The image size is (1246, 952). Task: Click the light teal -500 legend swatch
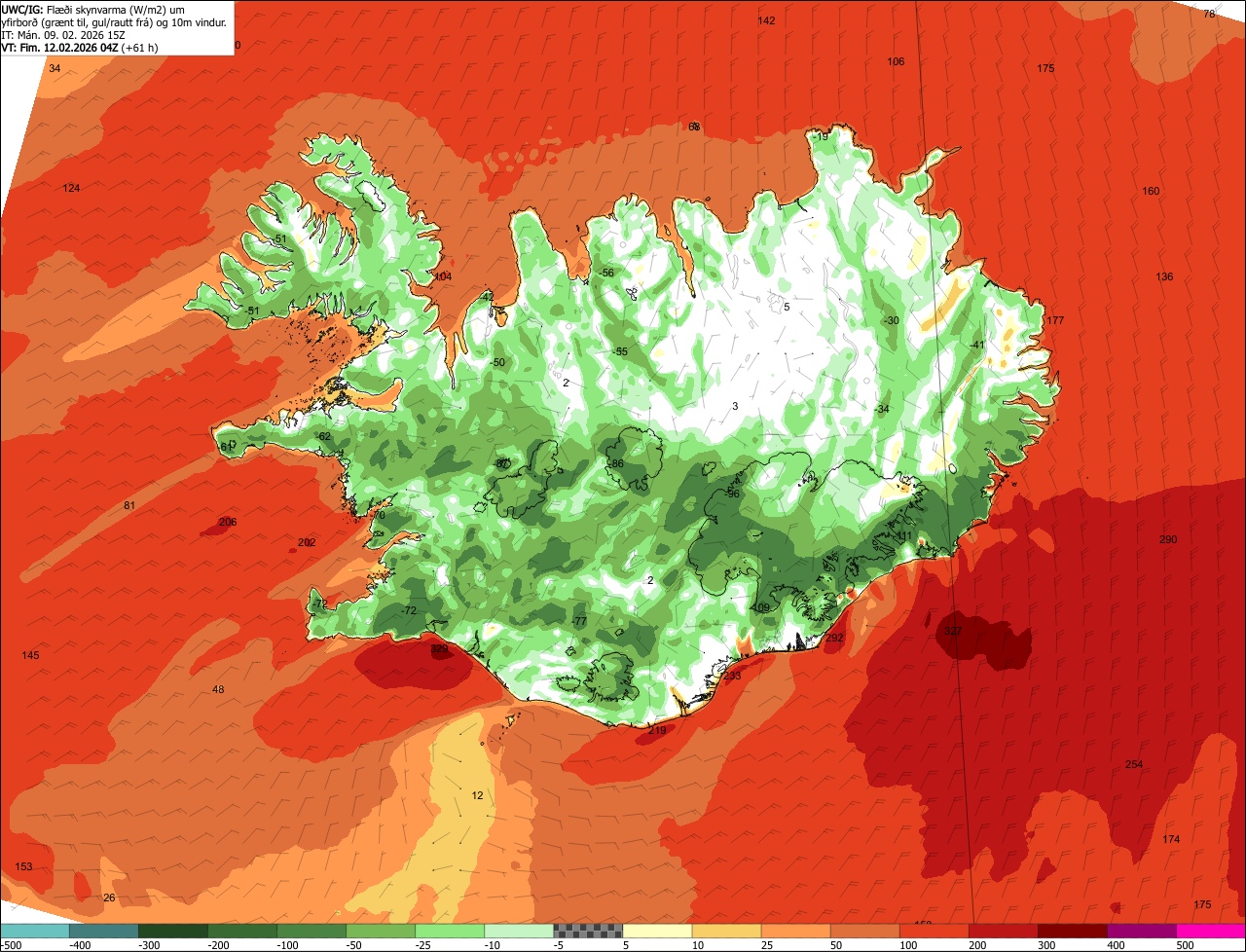(x=34, y=931)
